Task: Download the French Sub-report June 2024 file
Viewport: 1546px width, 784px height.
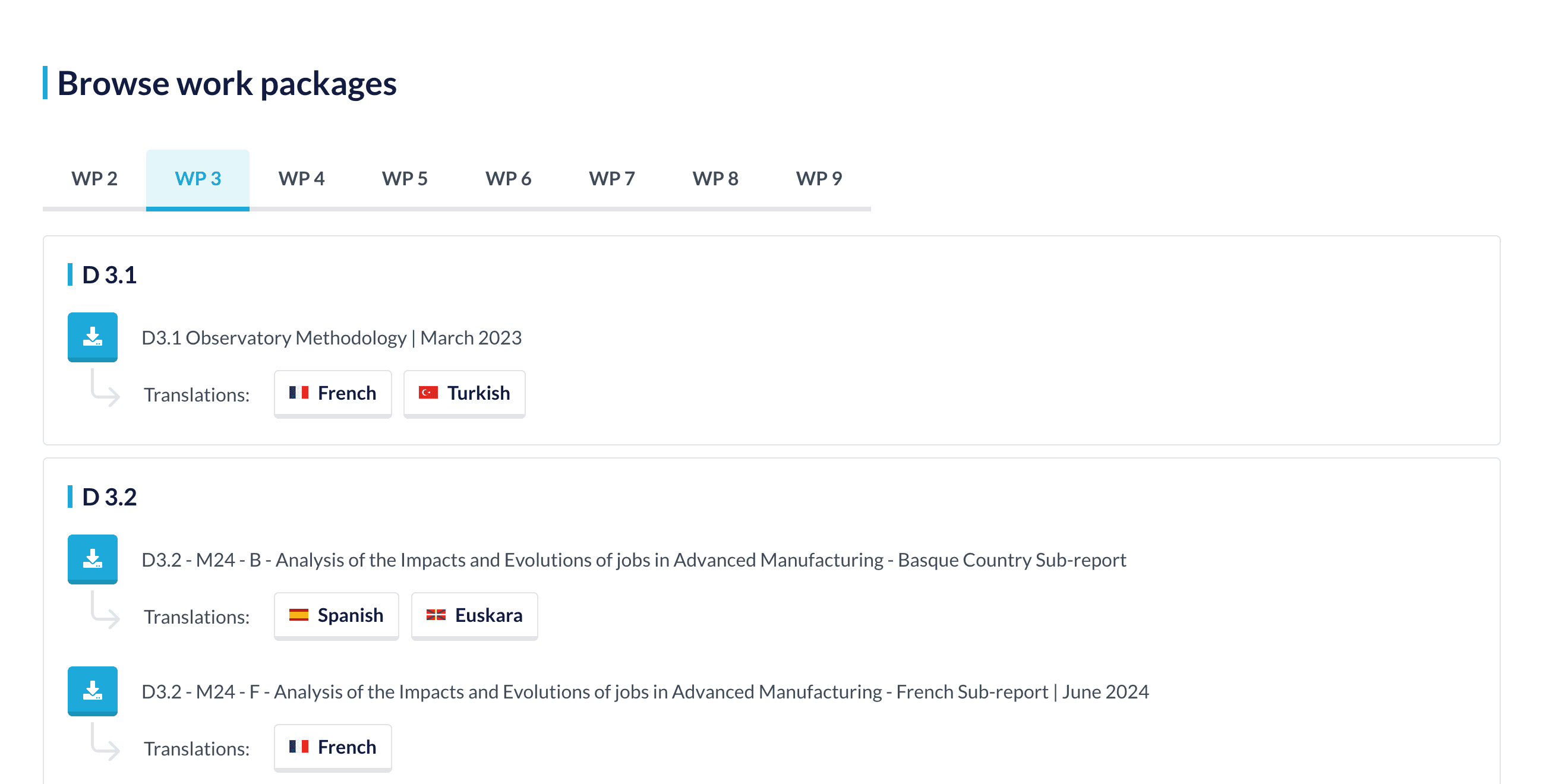Action: pyautogui.click(x=93, y=690)
